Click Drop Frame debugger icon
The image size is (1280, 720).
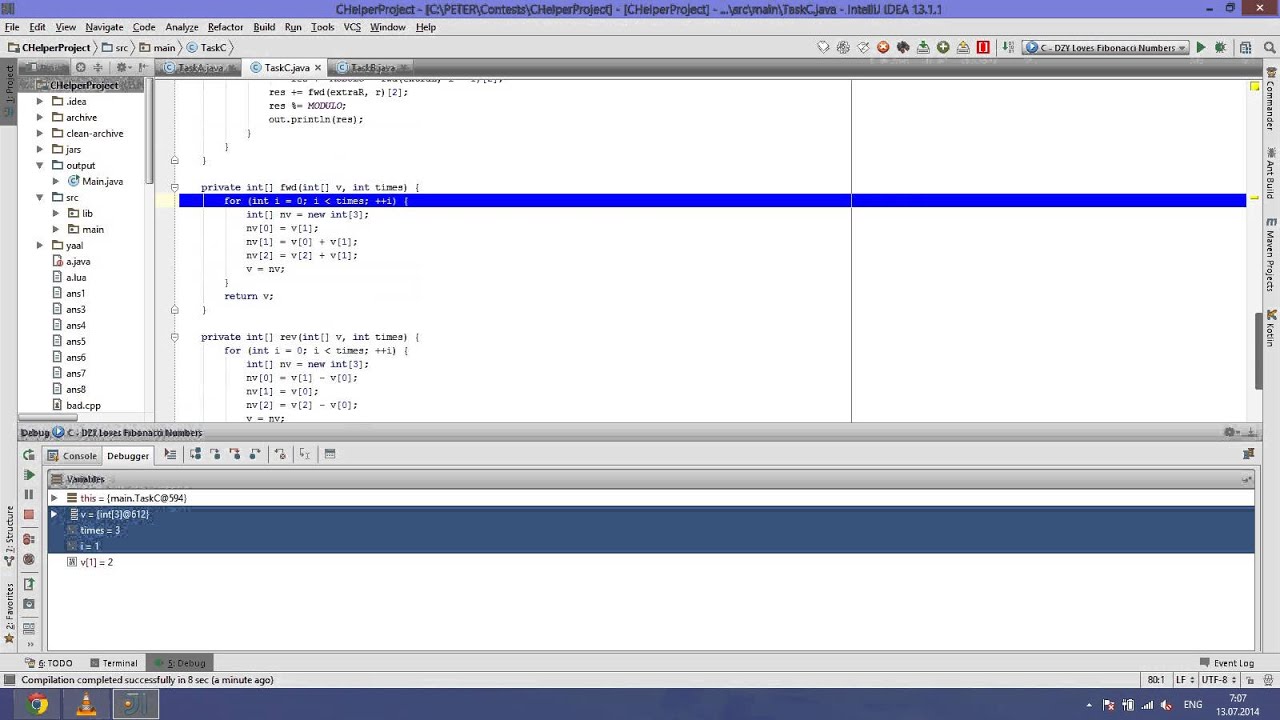pos(280,454)
